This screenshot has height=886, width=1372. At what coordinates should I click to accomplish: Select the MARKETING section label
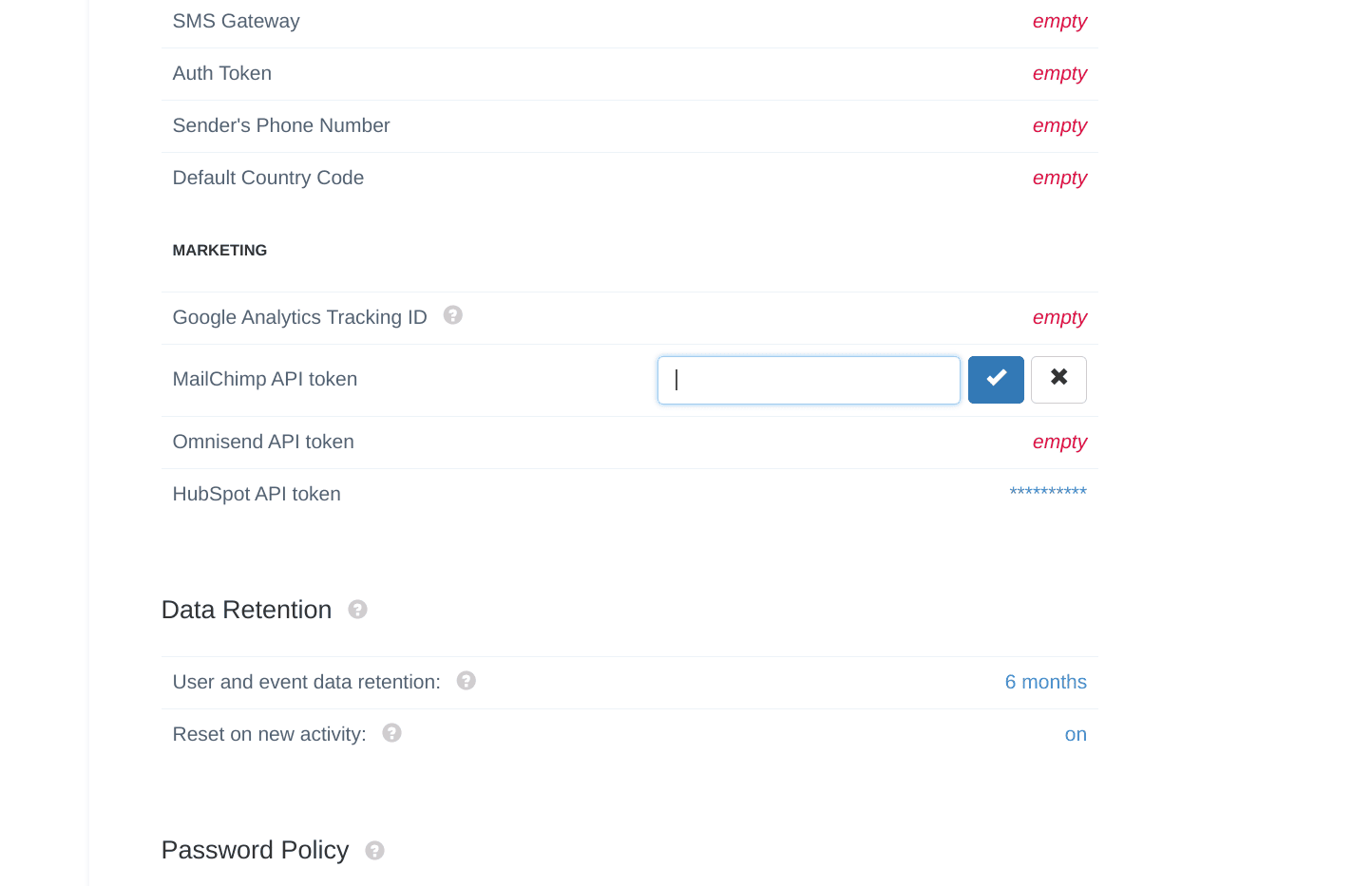pyautogui.click(x=219, y=251)
